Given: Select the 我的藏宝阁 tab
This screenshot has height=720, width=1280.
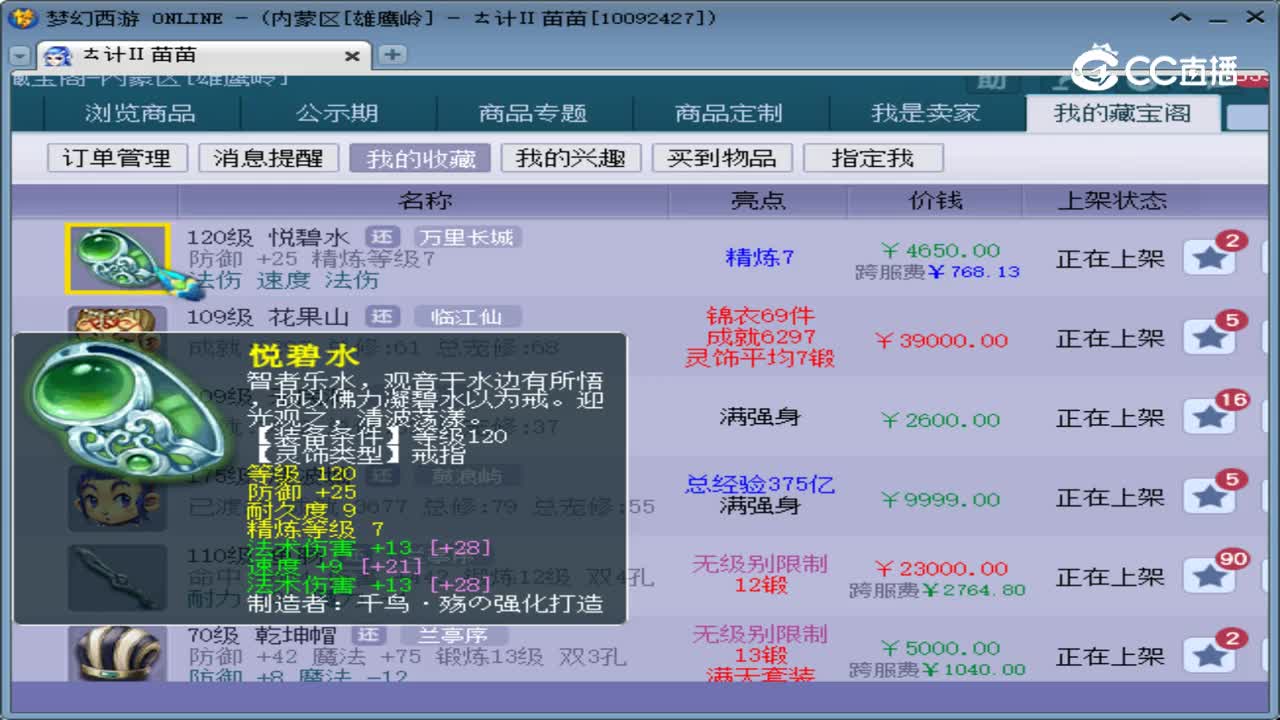Looking at the screenshot, I should 1122,113.
